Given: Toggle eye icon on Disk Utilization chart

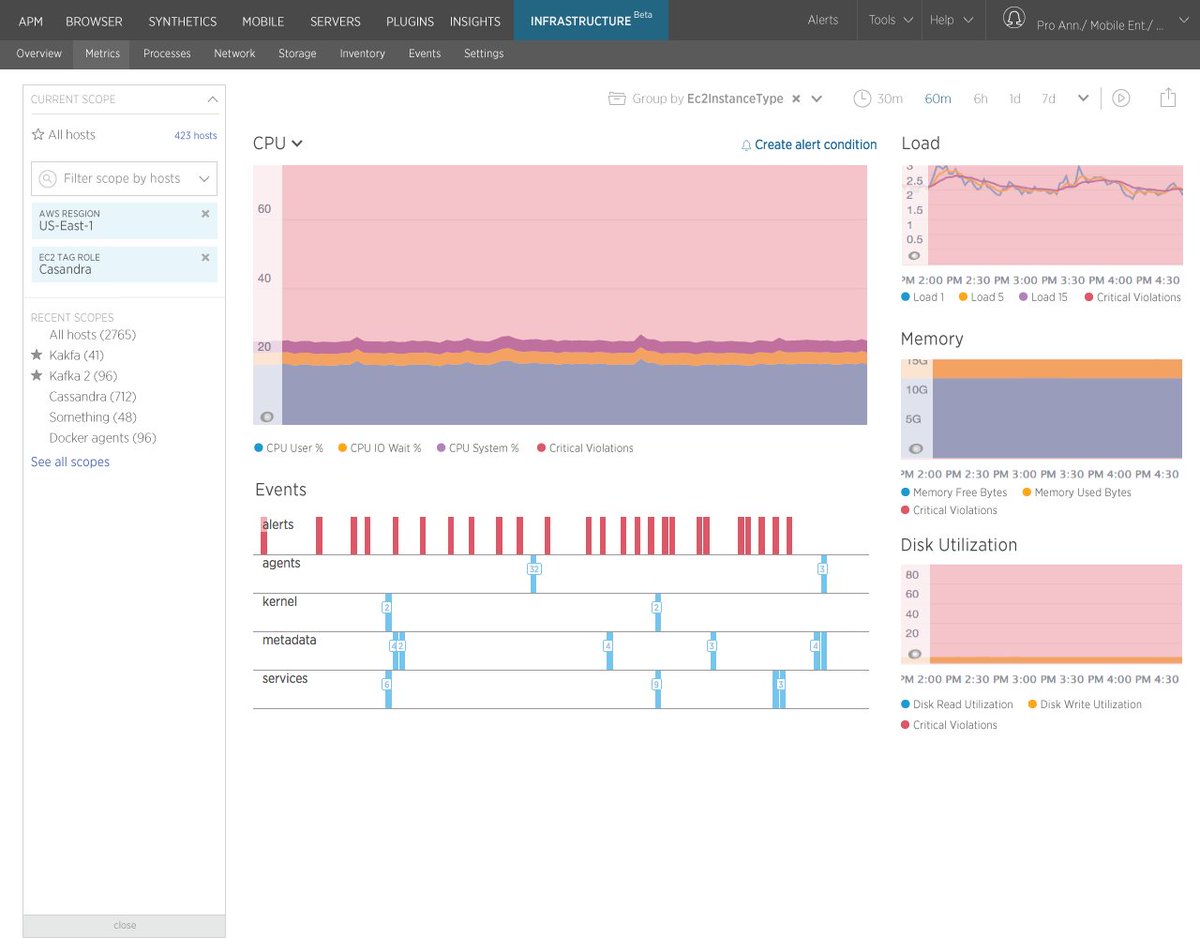Looking at the screenshot, I should [914, 655].
